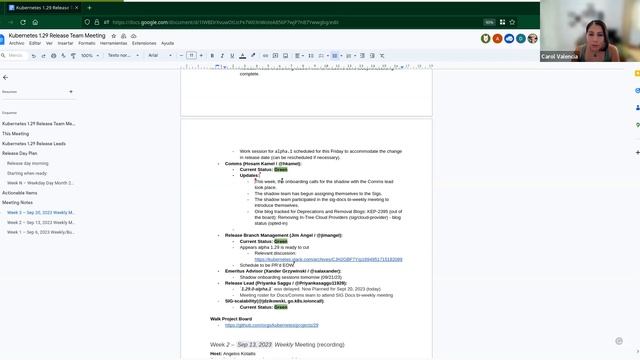Click the explore button at bottom right
Viewport: 640px width, 360px height.
click(619, 341)
